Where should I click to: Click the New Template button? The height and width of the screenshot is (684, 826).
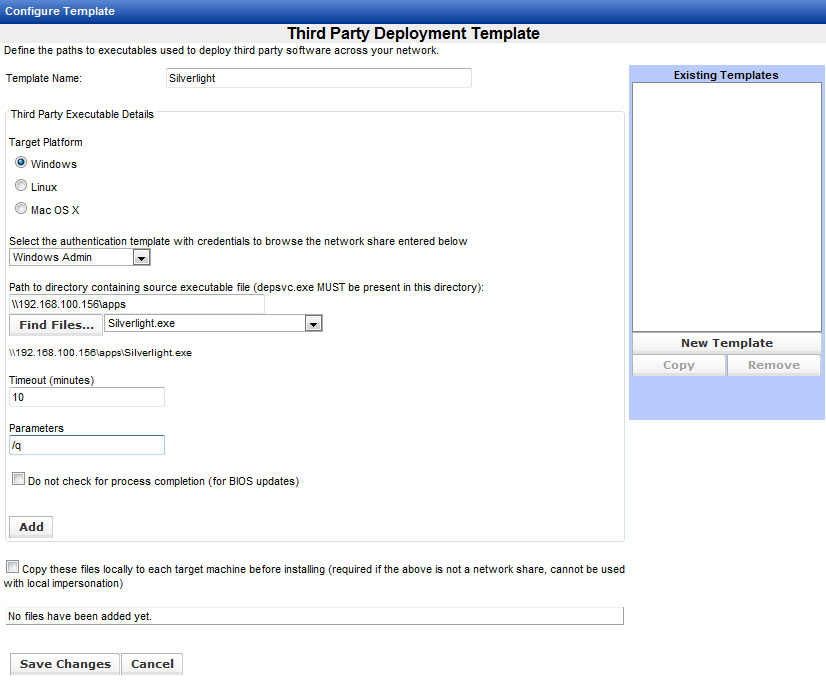pos(726,343)
